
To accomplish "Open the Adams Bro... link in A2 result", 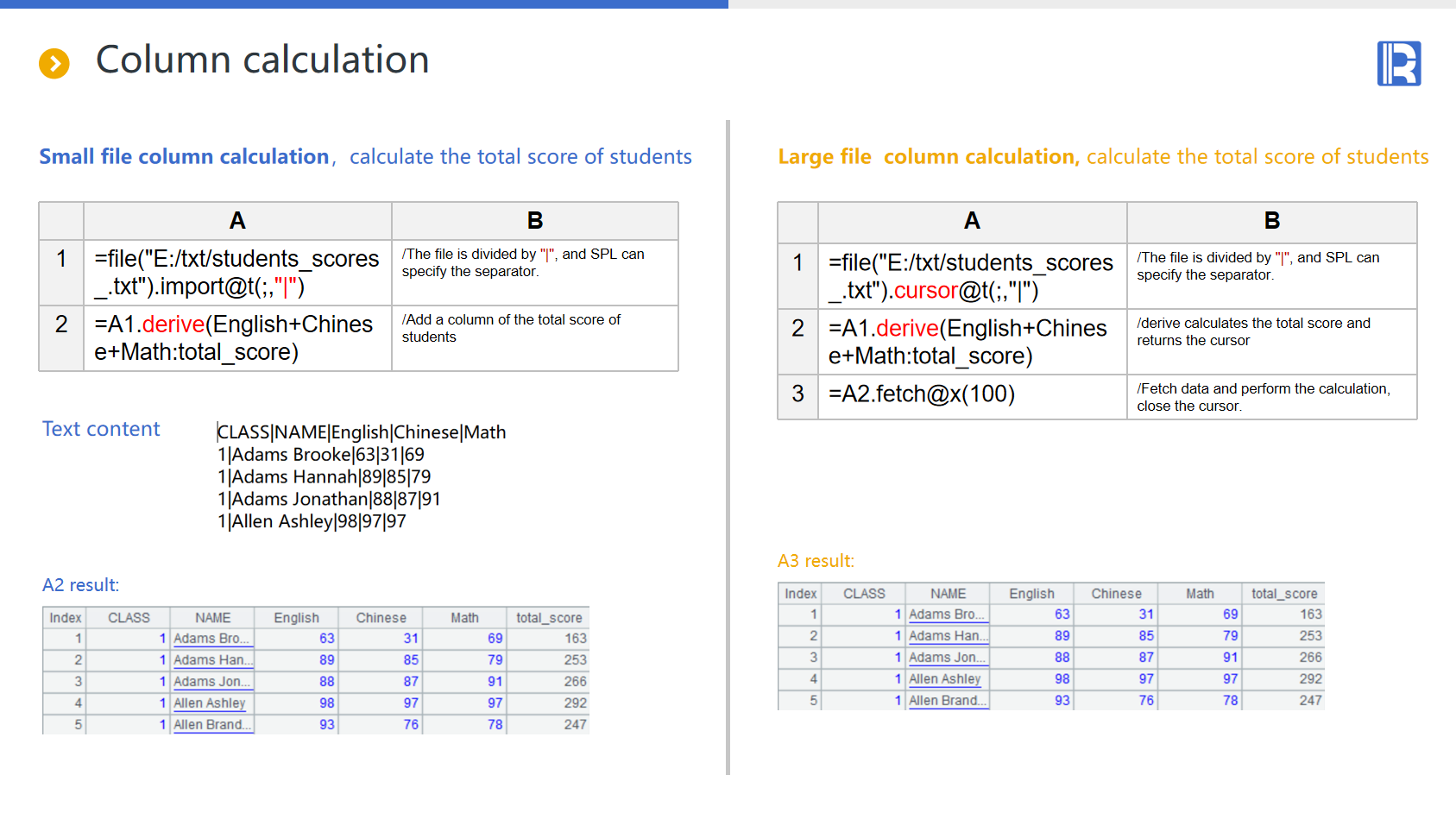I will point(211,639).
